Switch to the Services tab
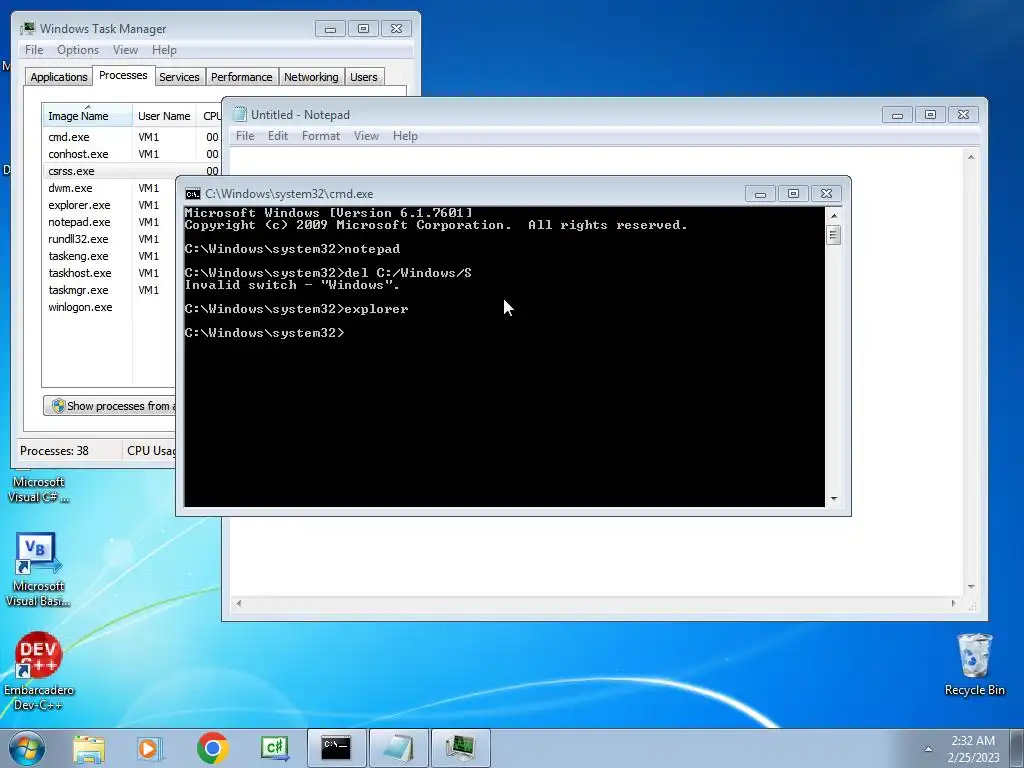This screenshot has height=768, width=1024. click(179, 77)
